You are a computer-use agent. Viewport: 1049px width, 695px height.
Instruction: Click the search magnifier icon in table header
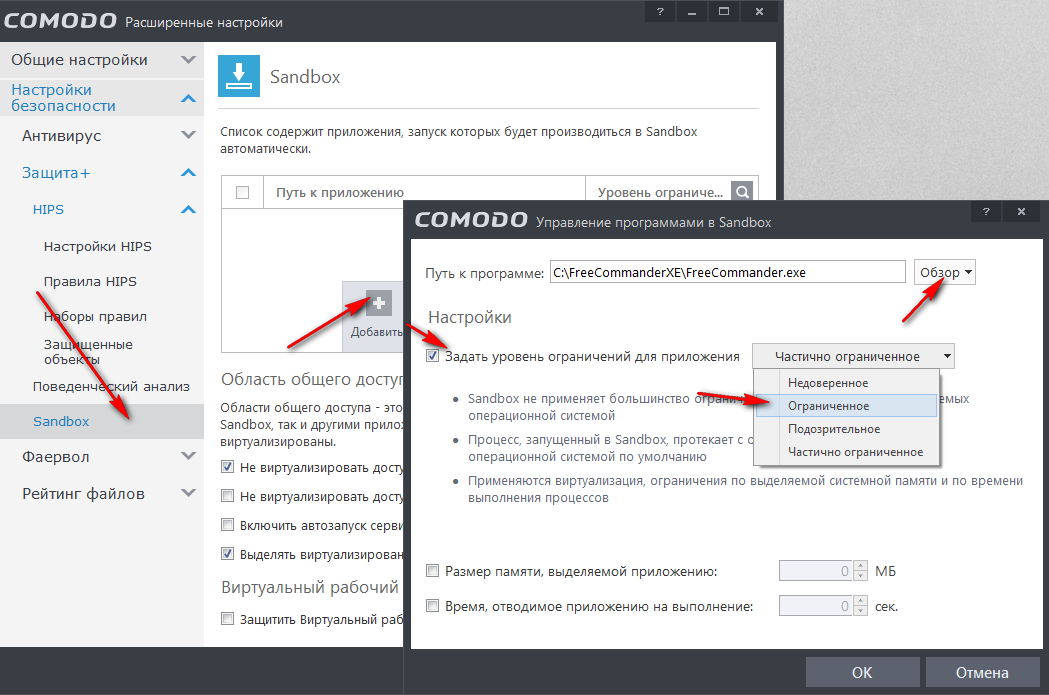tap(742, 192)
